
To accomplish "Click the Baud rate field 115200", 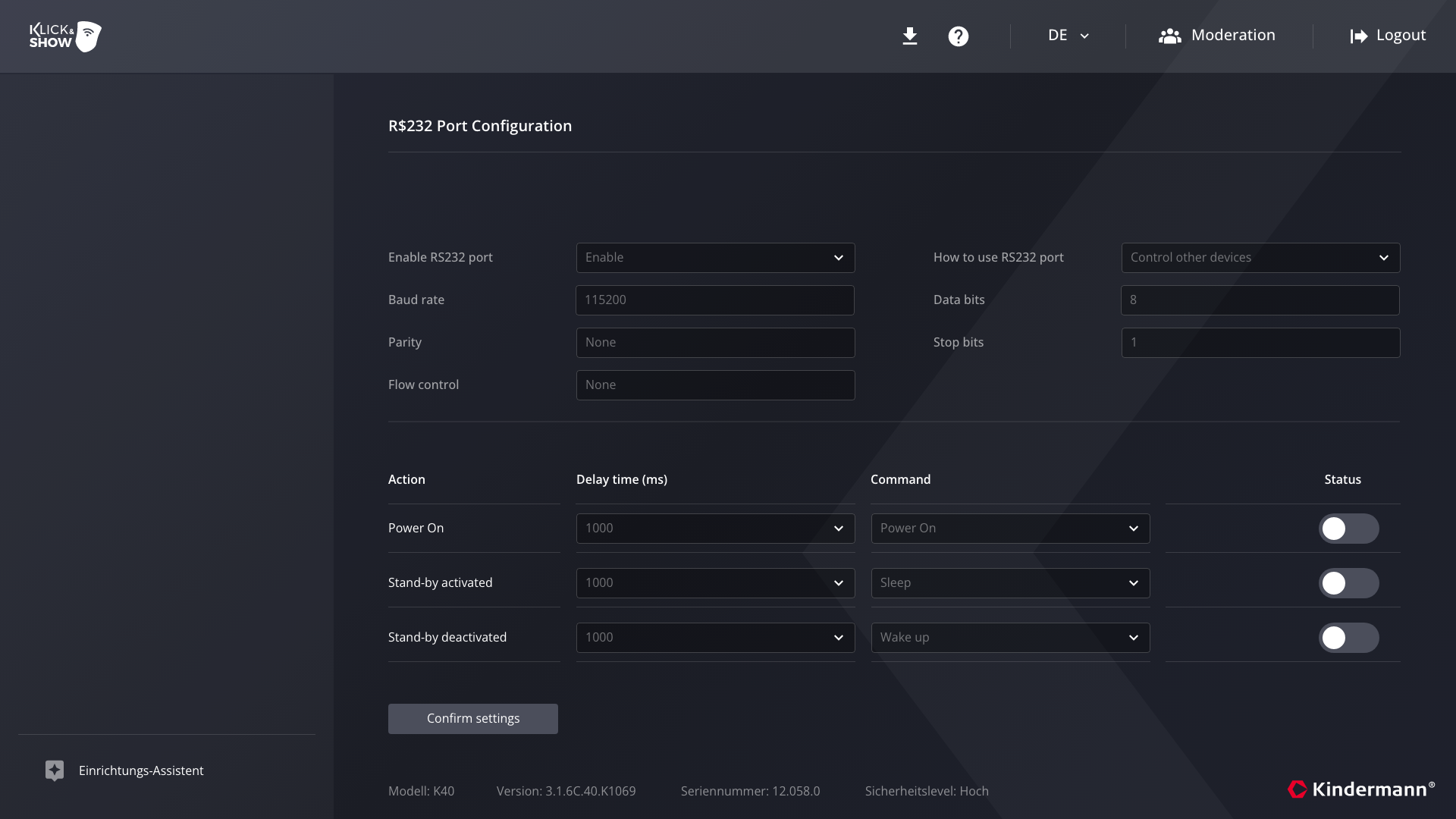I will (x=715, y=300).
